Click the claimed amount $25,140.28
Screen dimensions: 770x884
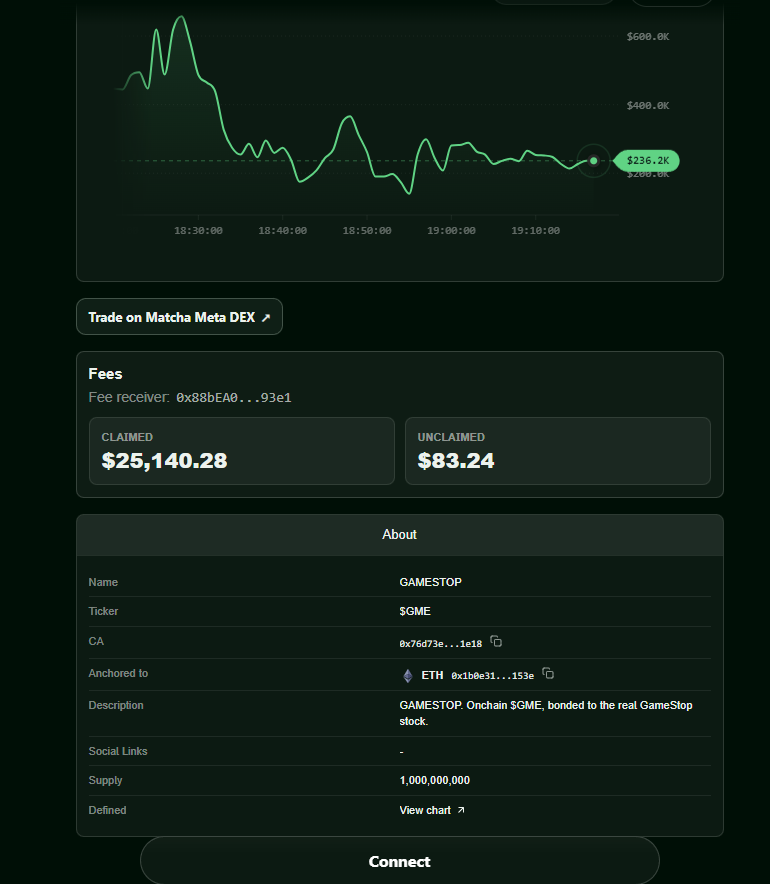click(x=164, y=461)
